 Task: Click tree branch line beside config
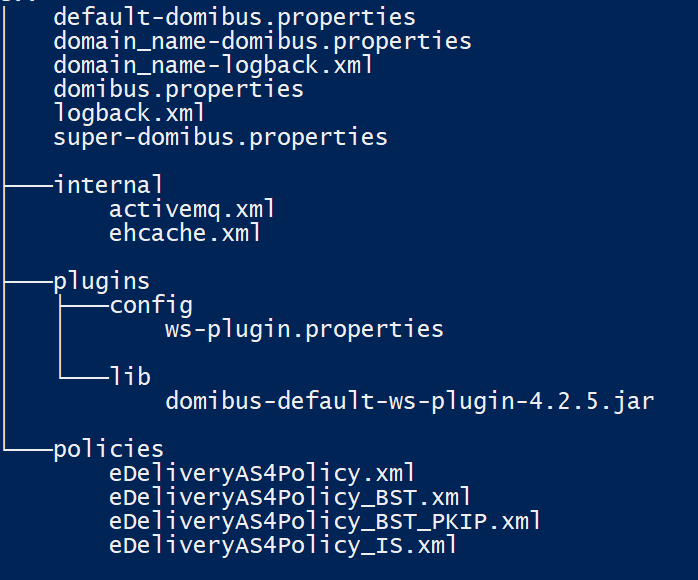coord(85,306)
